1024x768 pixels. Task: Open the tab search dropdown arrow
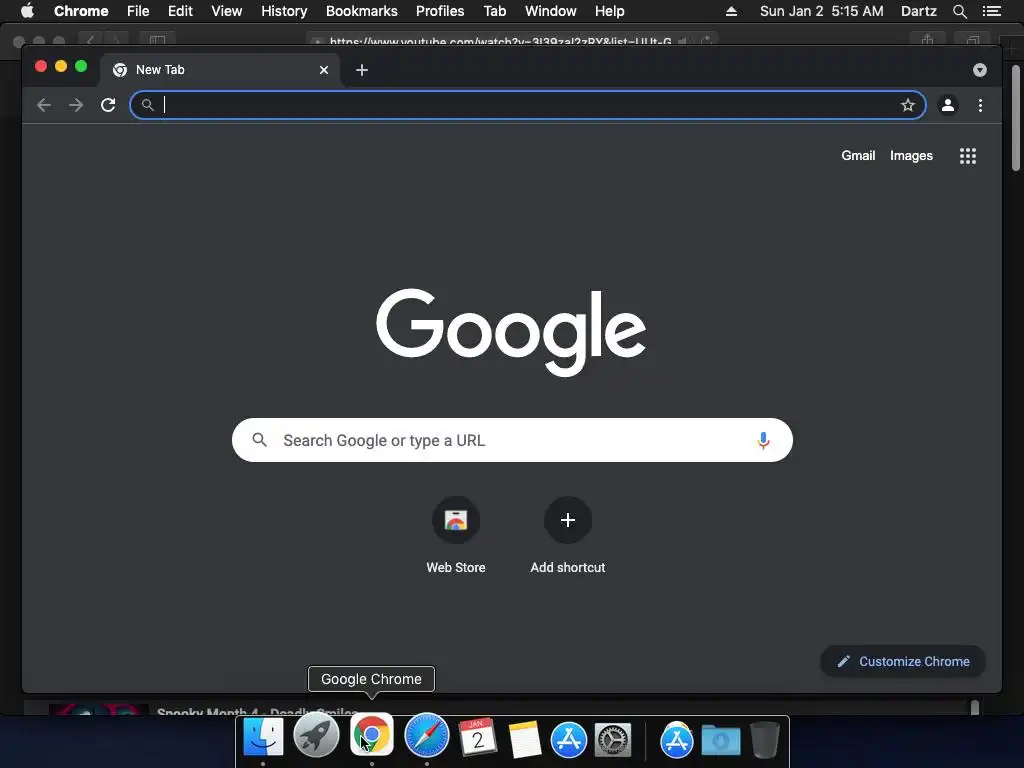[980, 70]
